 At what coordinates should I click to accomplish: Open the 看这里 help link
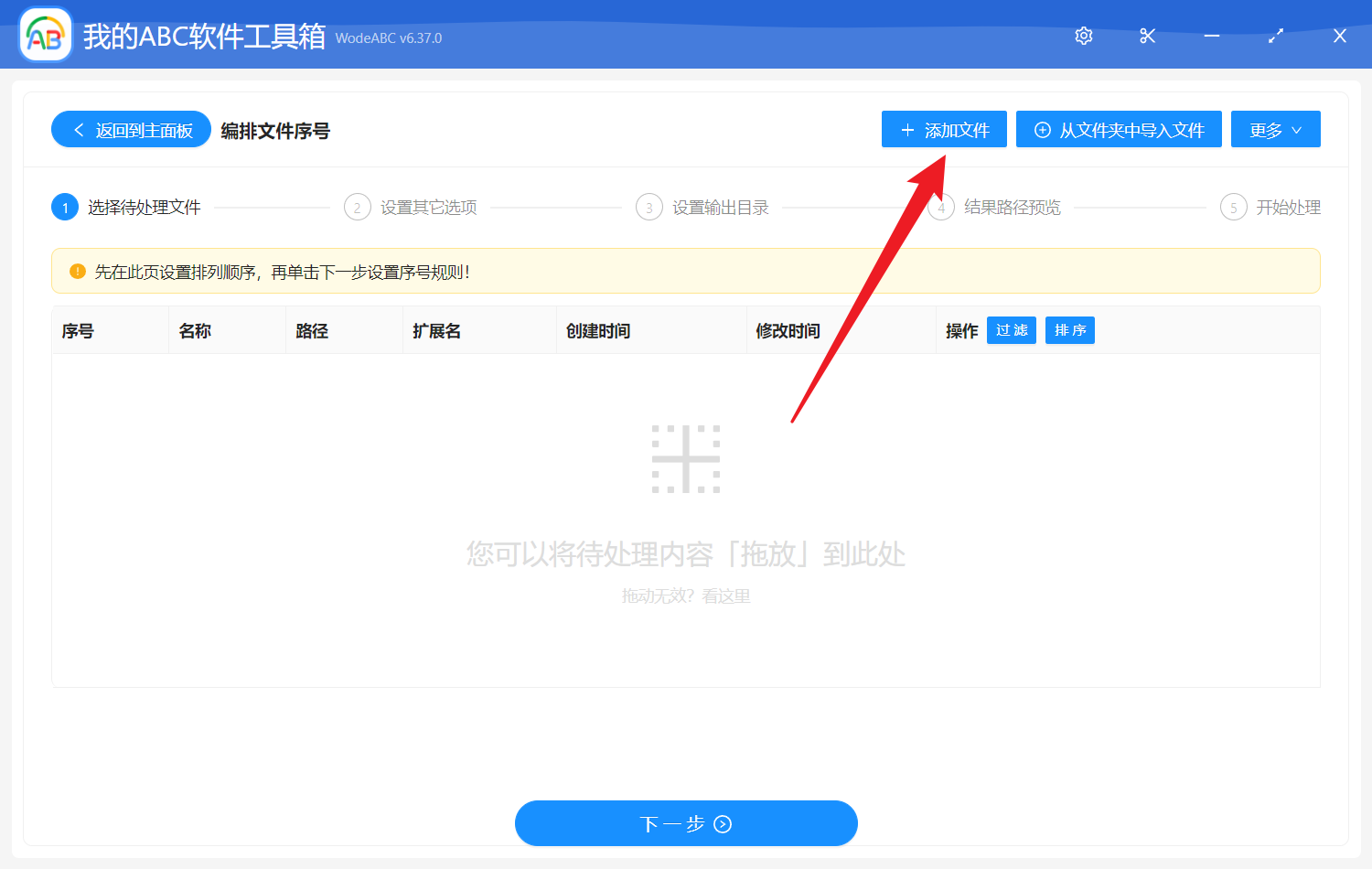725,595
